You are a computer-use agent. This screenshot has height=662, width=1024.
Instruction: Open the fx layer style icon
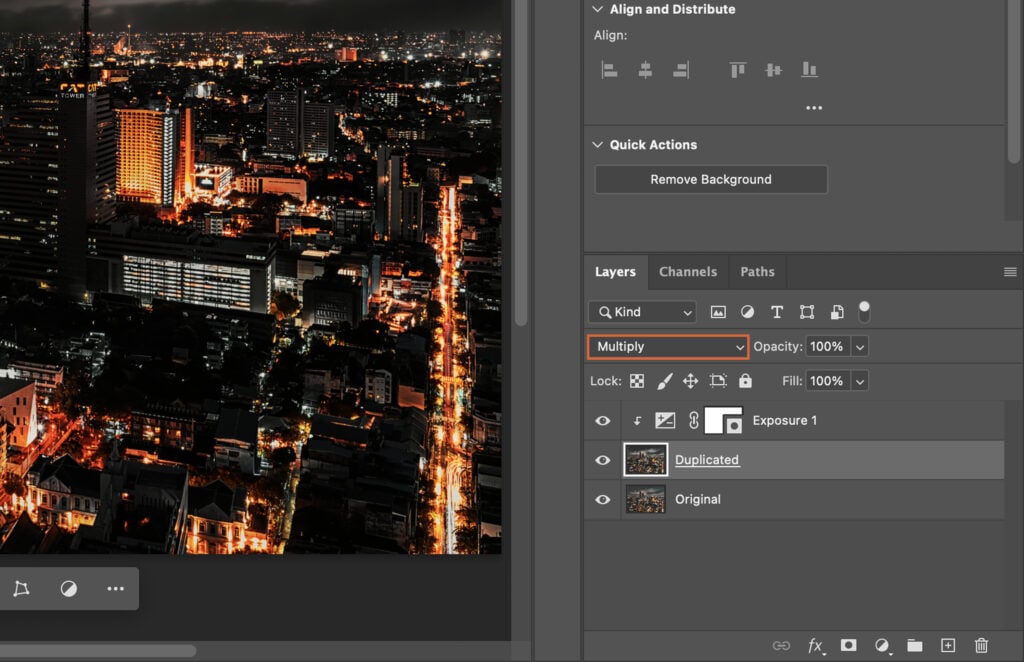[816, 646]
